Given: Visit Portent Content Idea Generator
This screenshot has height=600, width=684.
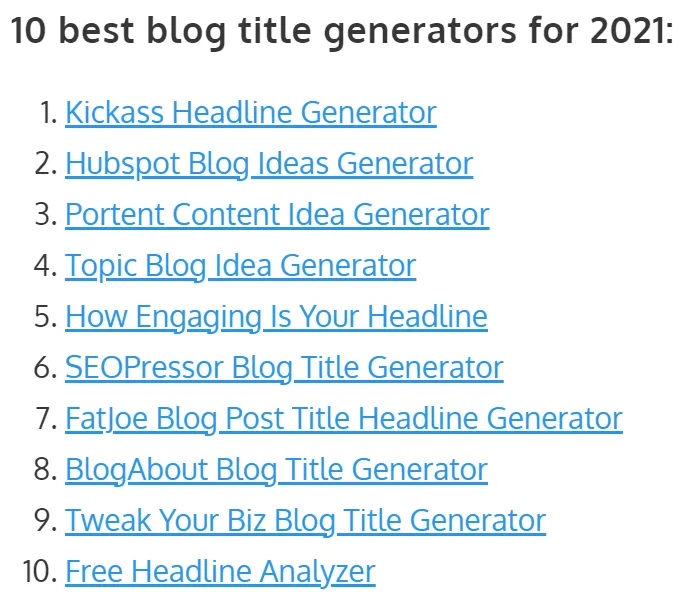Looking at the screenshot, I should click(x=277, y=214).
